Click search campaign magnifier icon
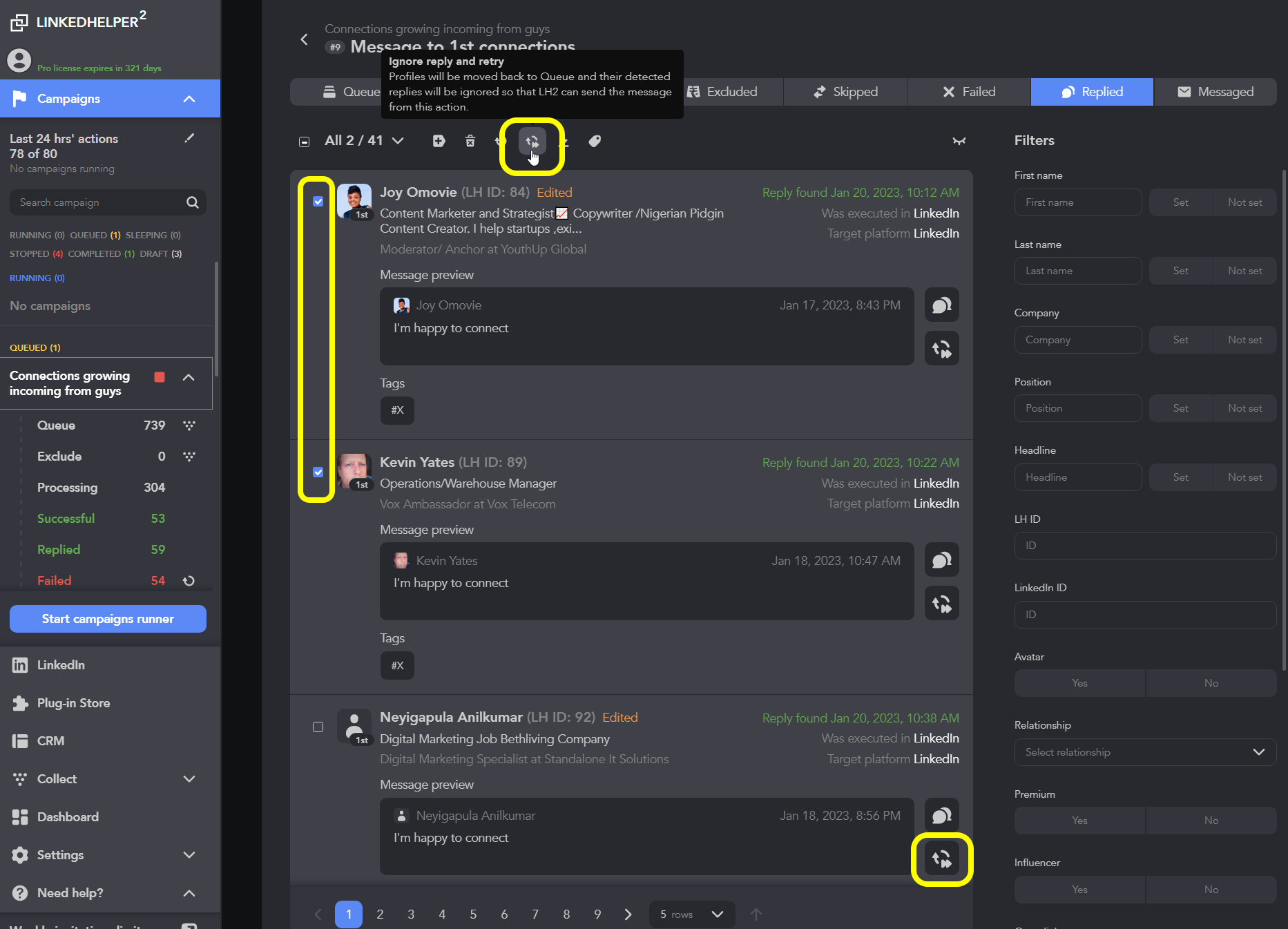1288x929 pixels. pos(193,202)
